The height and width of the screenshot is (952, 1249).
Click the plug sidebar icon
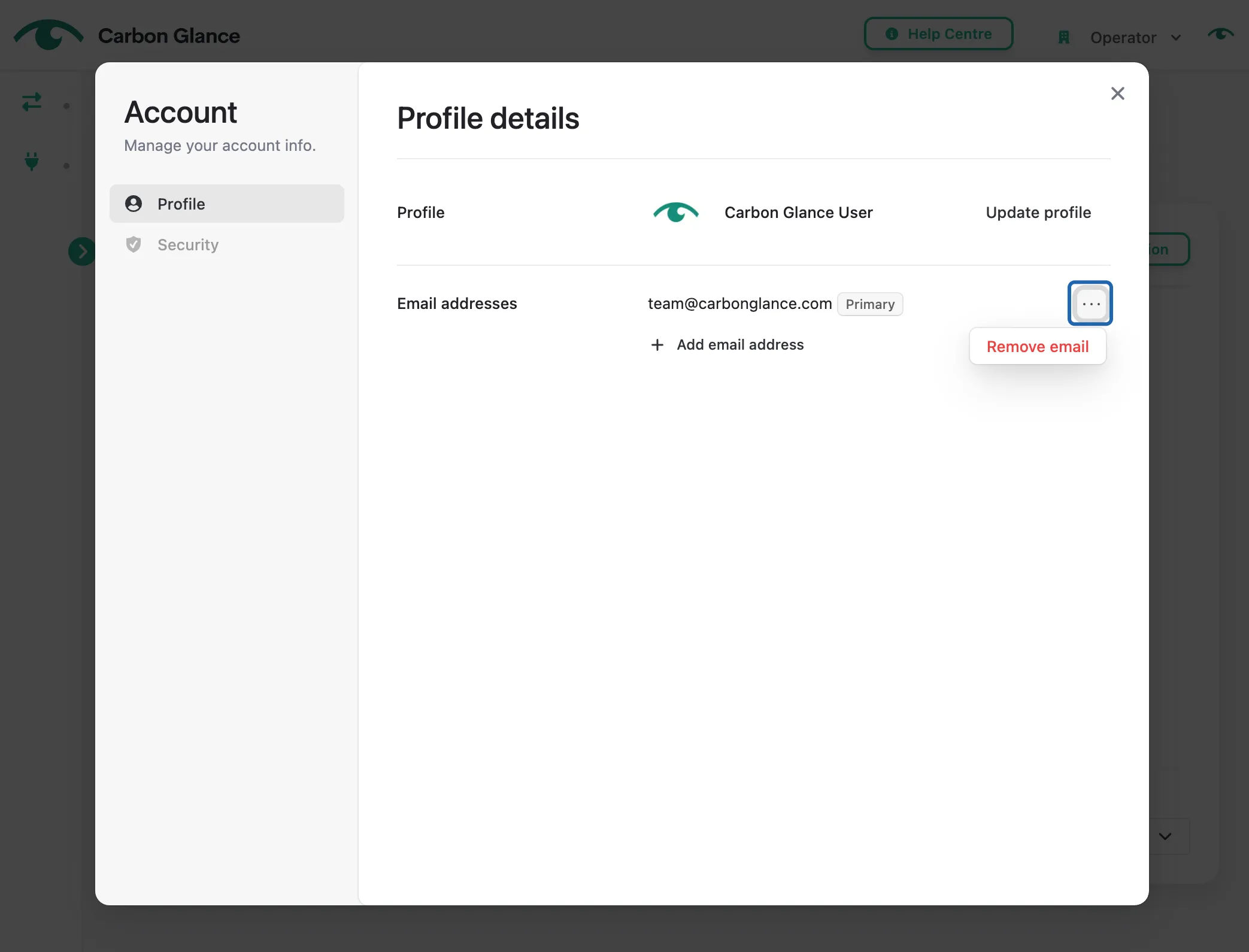tap(32, 162)
